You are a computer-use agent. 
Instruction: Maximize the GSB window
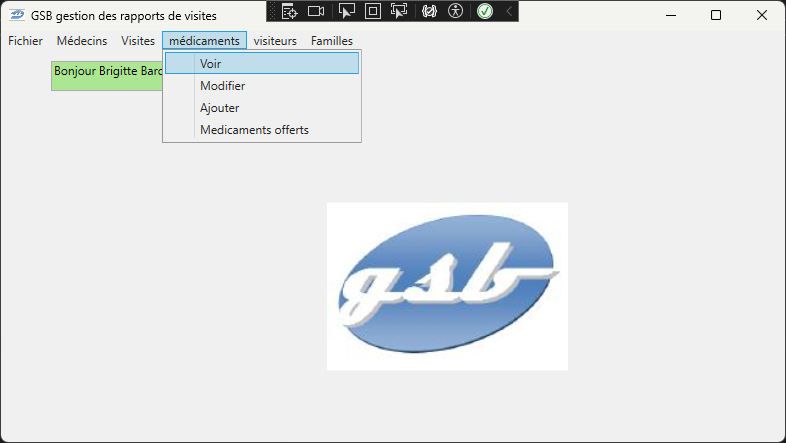click(716, 16)
